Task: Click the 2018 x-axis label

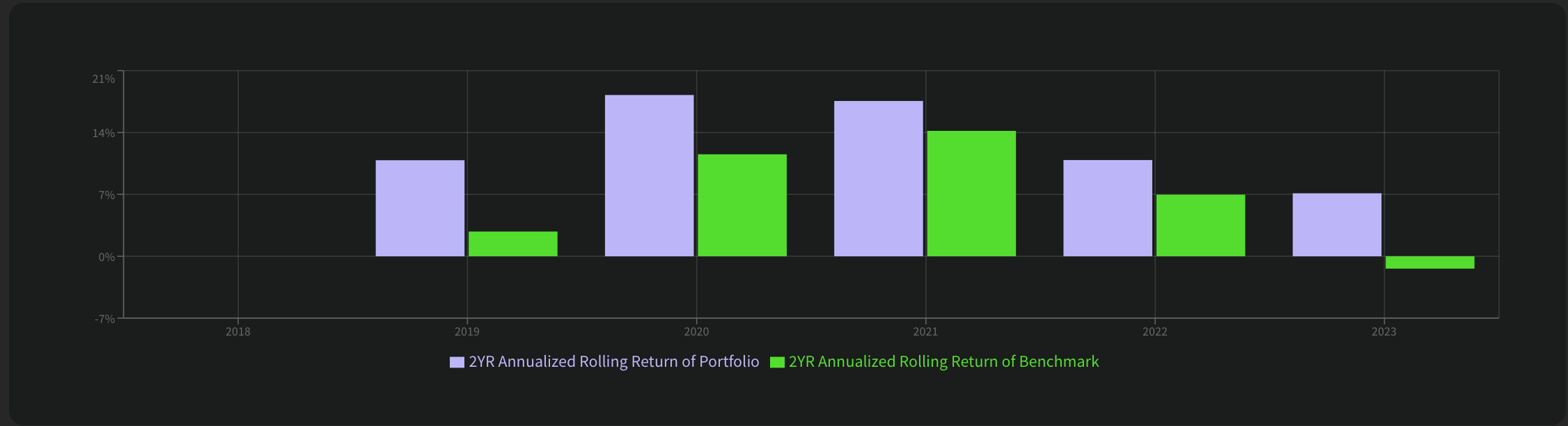Action: (238, 332)
